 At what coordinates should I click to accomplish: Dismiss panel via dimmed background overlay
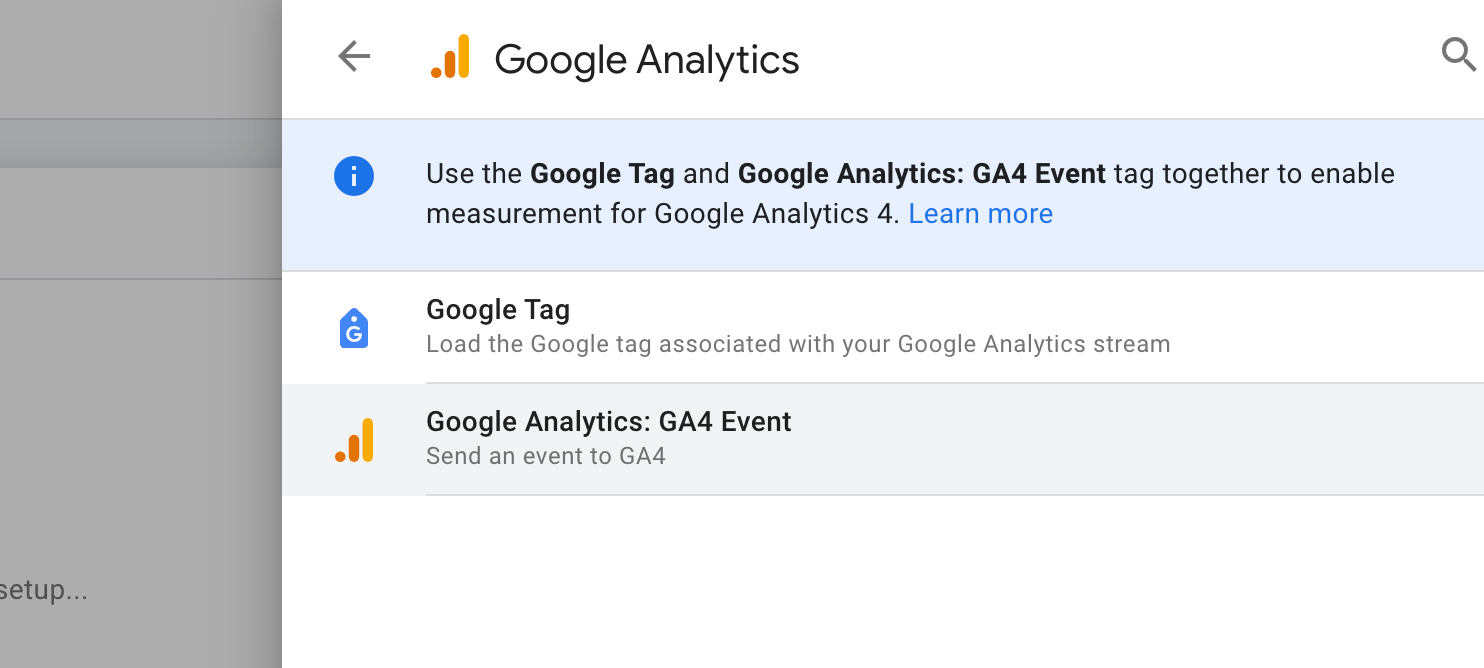140,420
